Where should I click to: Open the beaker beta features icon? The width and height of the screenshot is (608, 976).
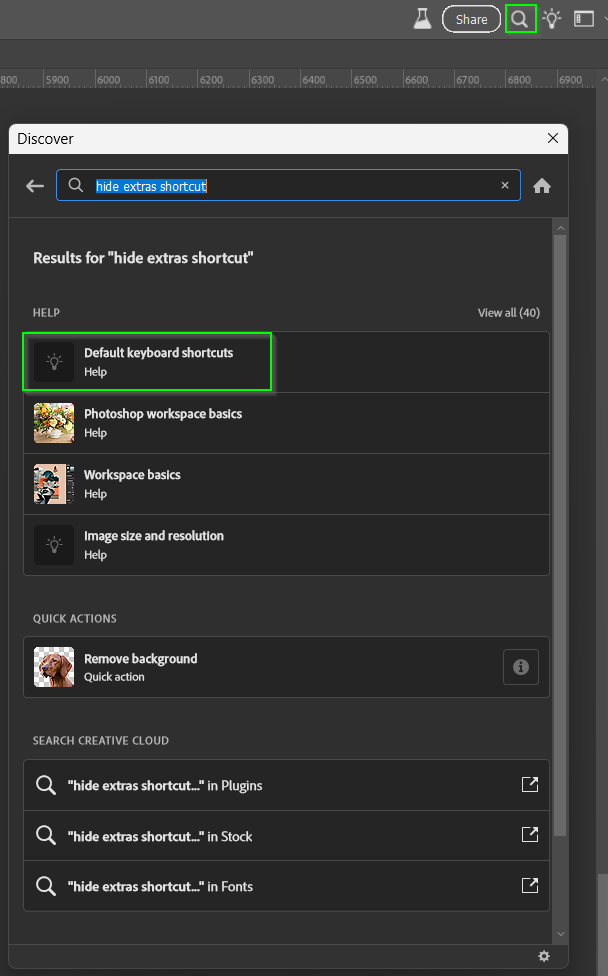pos(423,19)
